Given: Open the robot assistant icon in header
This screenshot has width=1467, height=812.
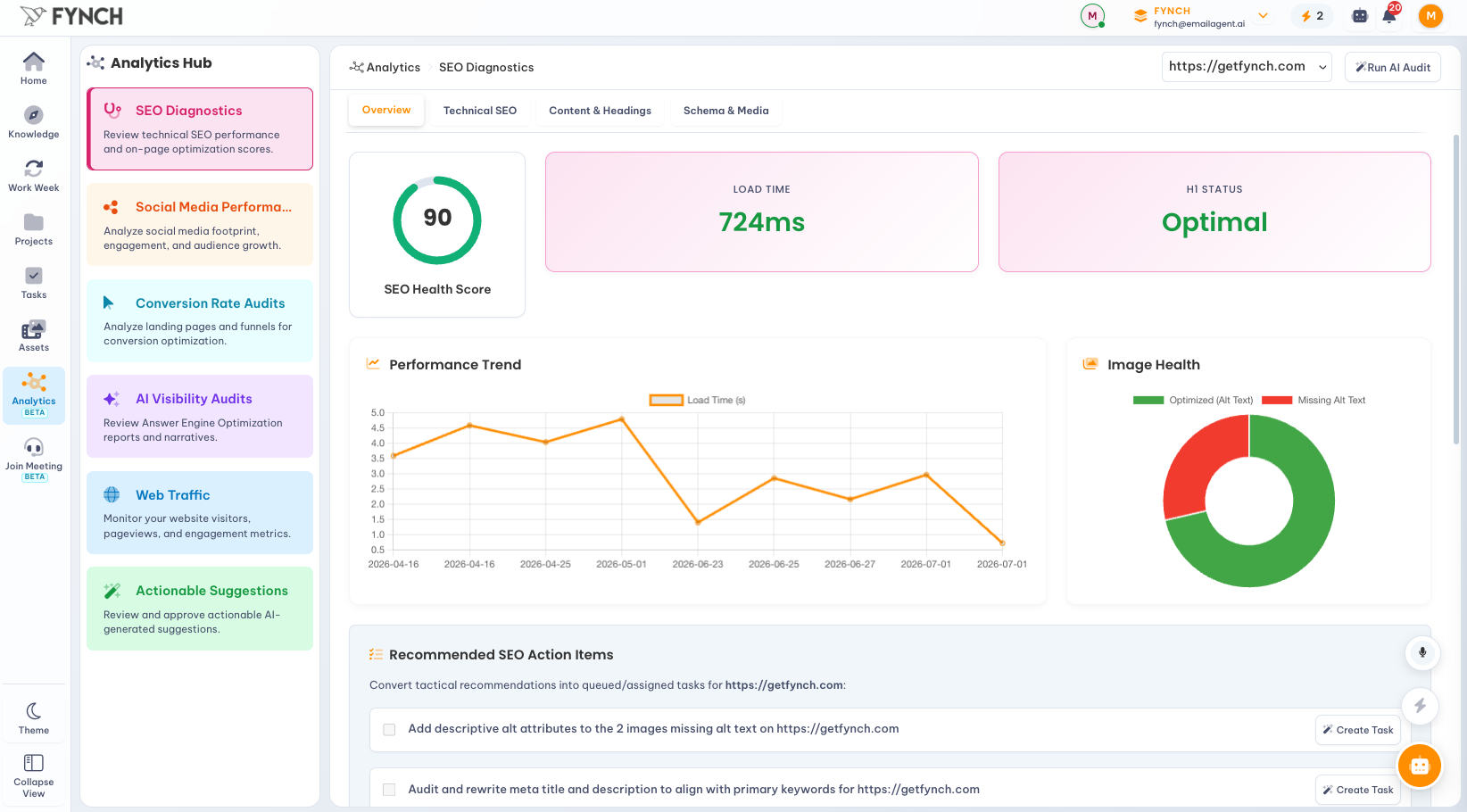Looking at the screenshot, I should tap(1360, 16).
